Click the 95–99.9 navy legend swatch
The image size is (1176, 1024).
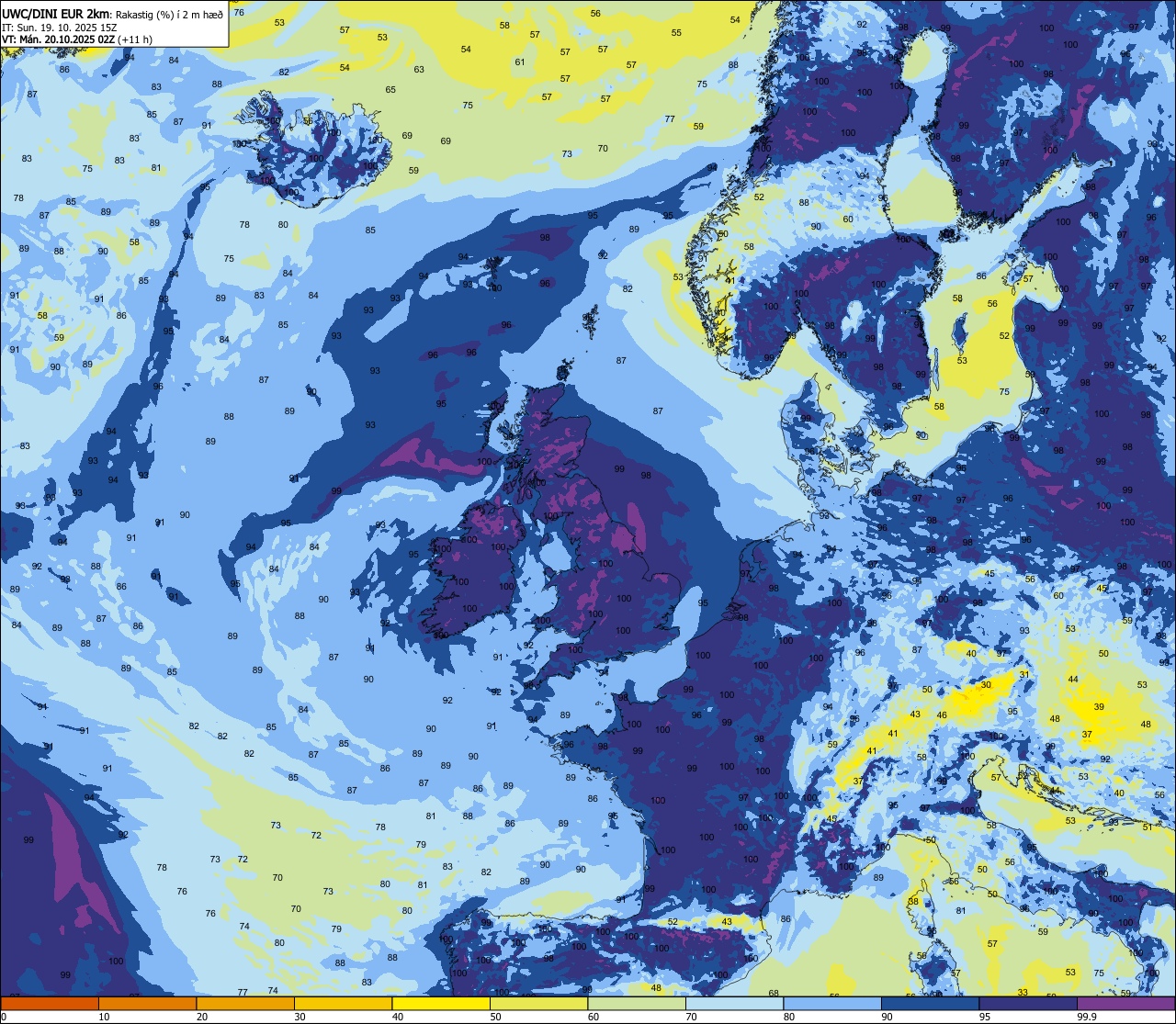(1028, 1003)
